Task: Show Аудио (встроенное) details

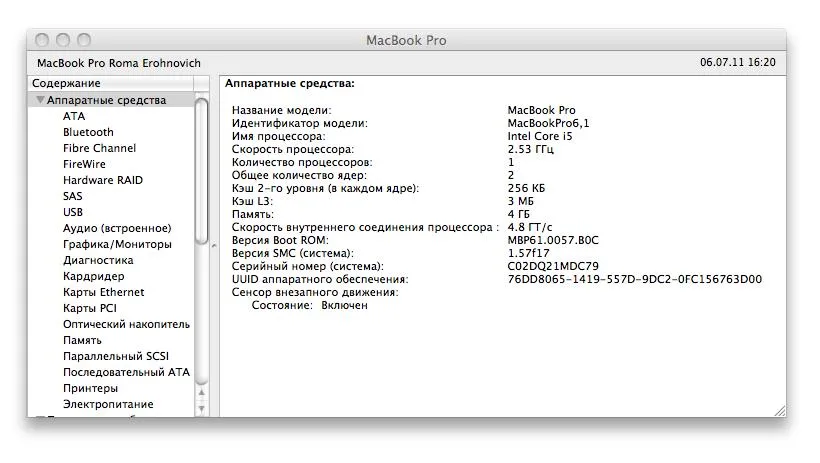Action: click(116, 228)
